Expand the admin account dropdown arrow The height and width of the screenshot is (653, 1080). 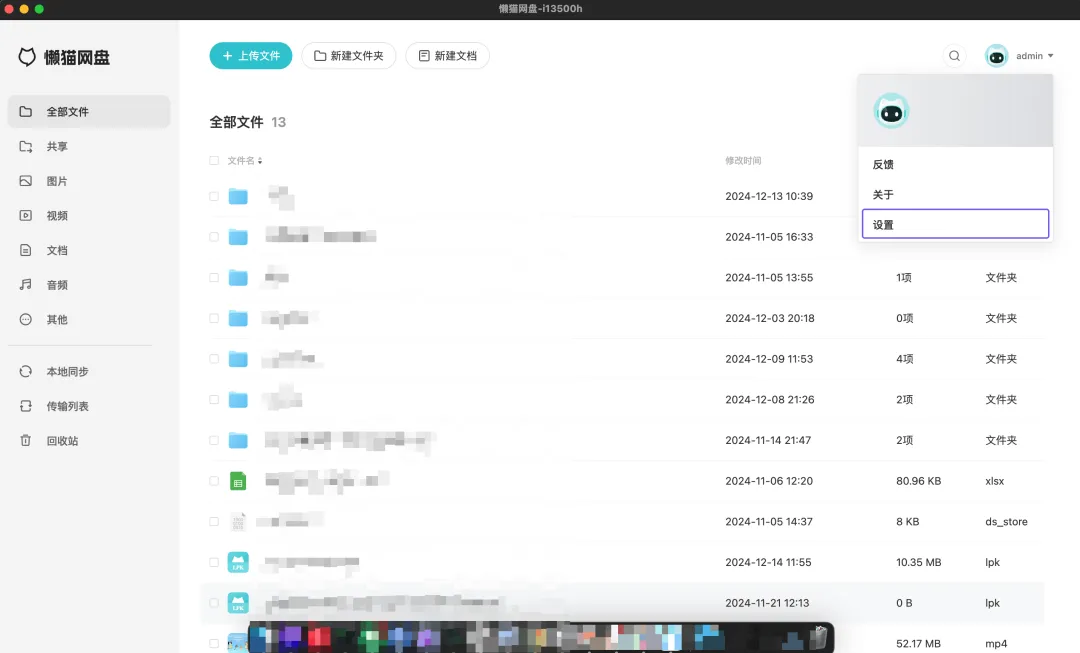point(1050,56)
